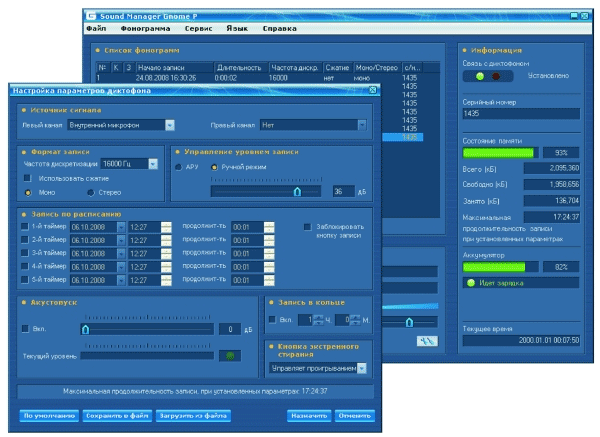Click the Текущее время field
Screen dimensions: 600x437
(521, 340)
